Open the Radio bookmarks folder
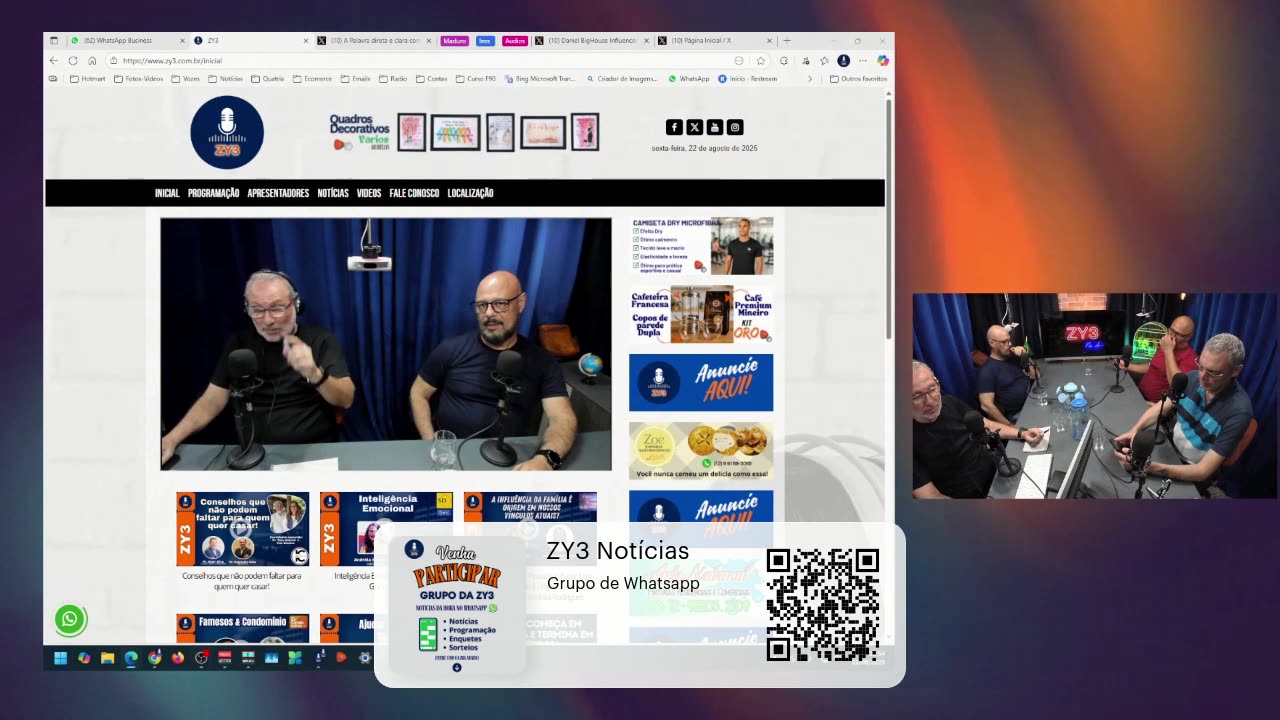The height and width of the screenshot is (720, 1280). (x=393, y=78)
